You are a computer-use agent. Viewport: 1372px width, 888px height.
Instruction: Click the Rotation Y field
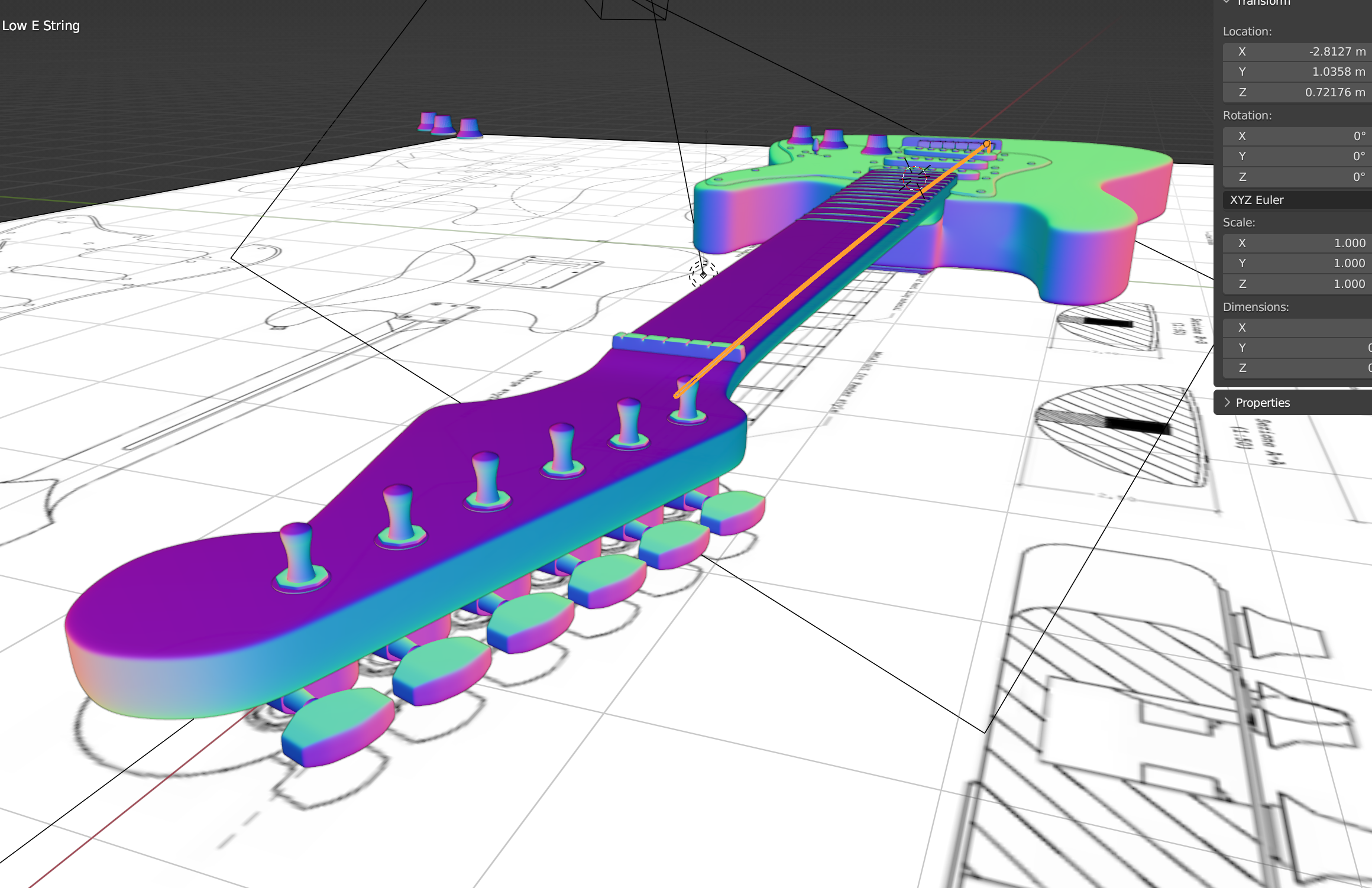tap(1296, 156)
